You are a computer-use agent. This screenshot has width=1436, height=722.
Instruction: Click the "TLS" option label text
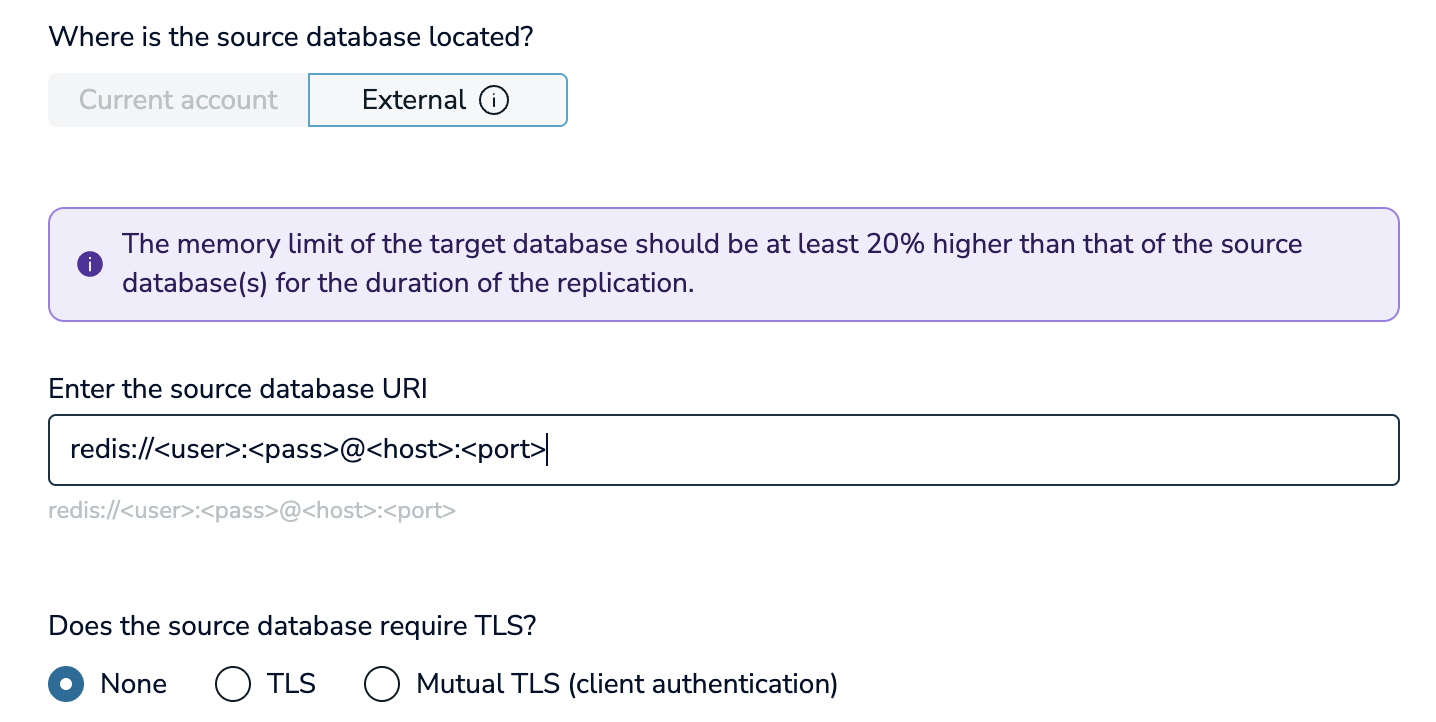tap(292, 684)
